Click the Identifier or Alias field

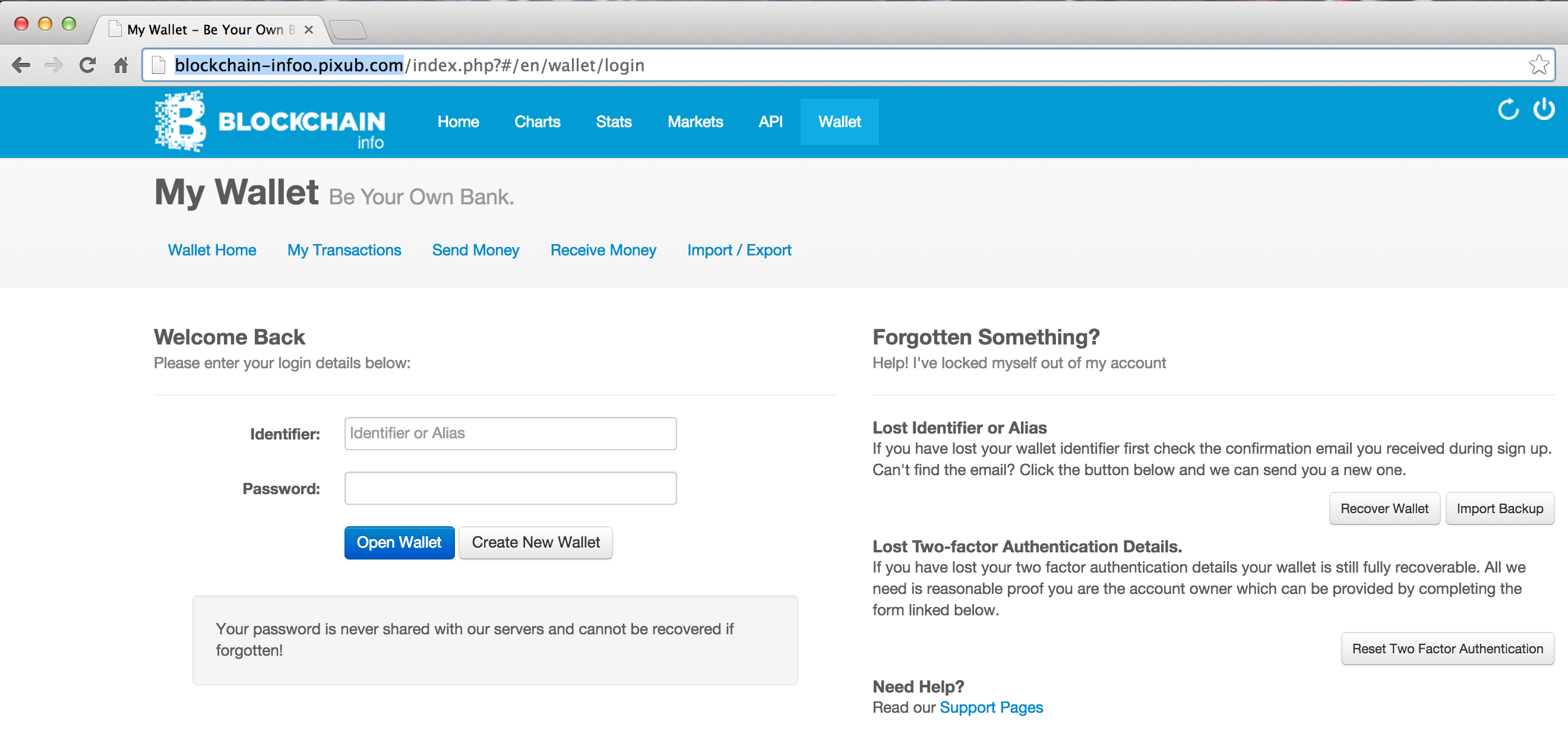[x=510, y=433]
